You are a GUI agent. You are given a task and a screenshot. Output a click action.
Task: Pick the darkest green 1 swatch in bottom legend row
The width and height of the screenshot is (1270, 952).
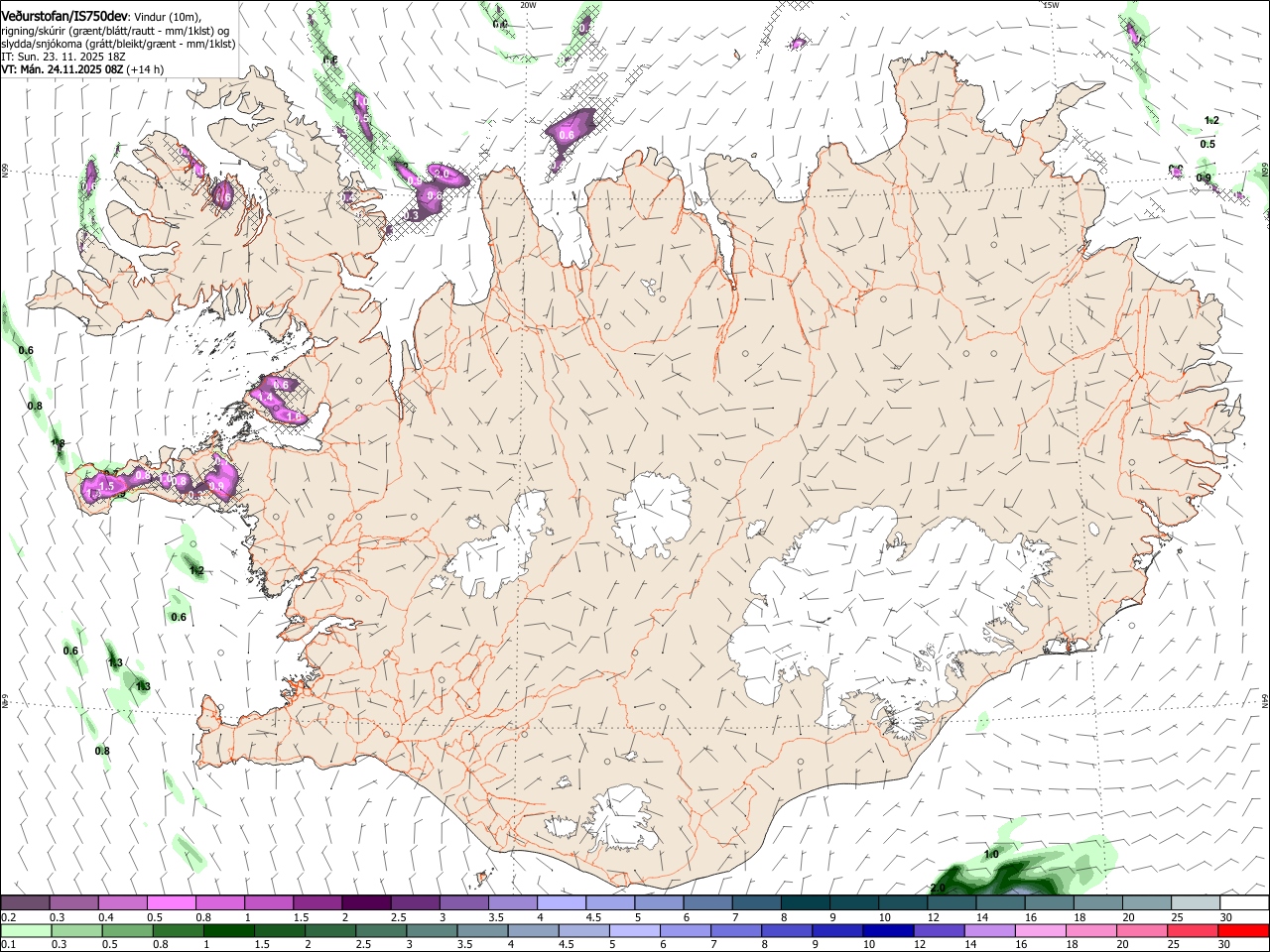click(228, 930)
